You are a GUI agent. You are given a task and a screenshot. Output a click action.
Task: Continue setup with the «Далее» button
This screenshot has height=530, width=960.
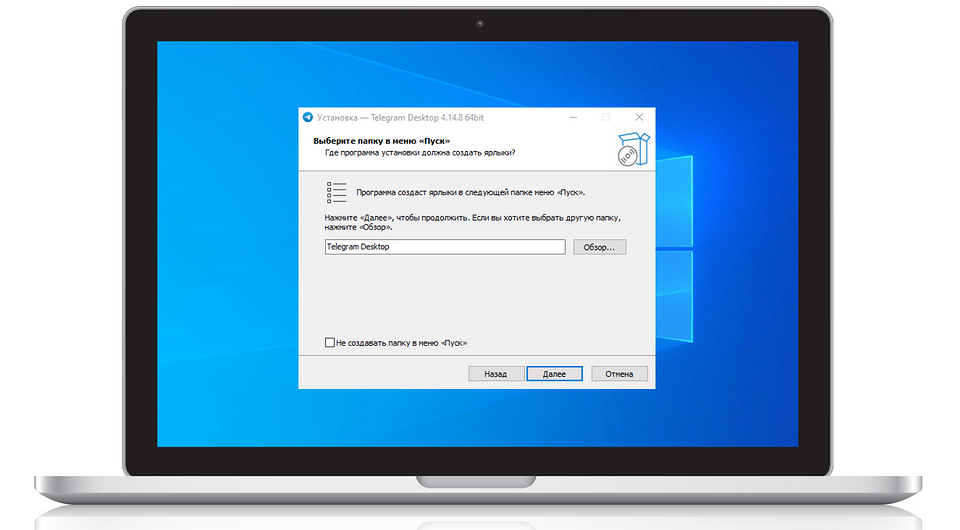point(554,374)
